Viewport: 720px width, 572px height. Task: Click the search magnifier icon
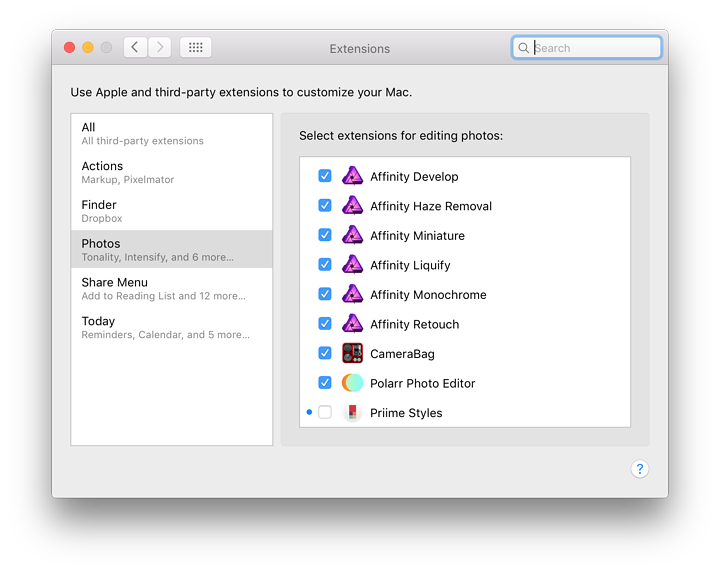click(x=523, y=48)
